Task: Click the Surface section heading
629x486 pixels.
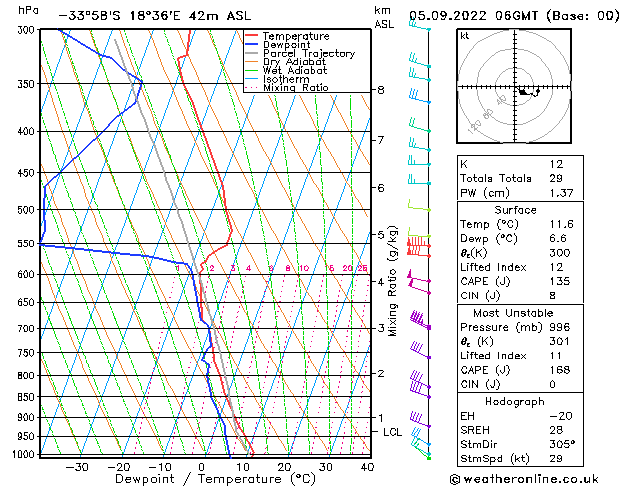Action: [515, 210]
